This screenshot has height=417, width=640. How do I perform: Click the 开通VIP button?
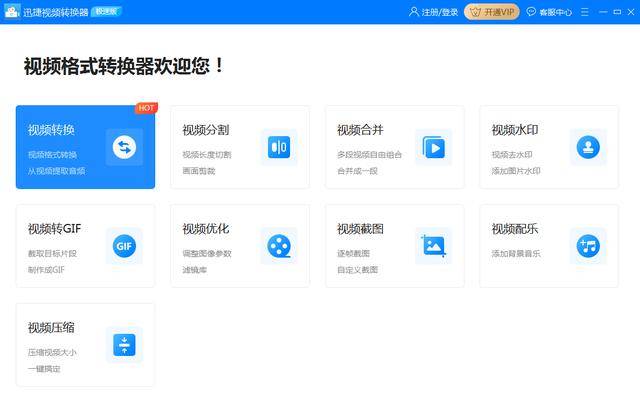492,12
